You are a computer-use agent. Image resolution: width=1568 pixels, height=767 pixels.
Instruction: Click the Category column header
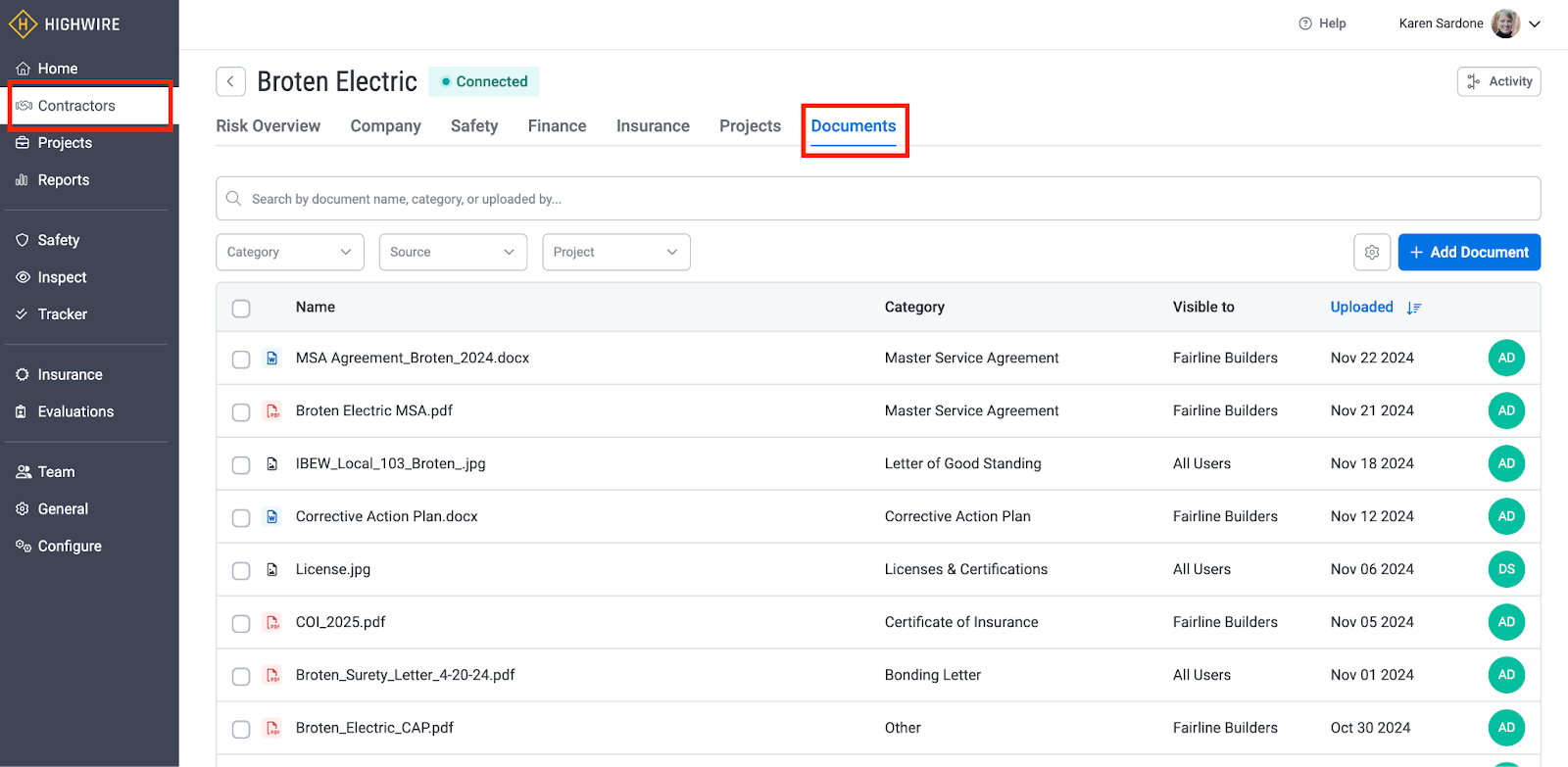(x=914, y=308)
